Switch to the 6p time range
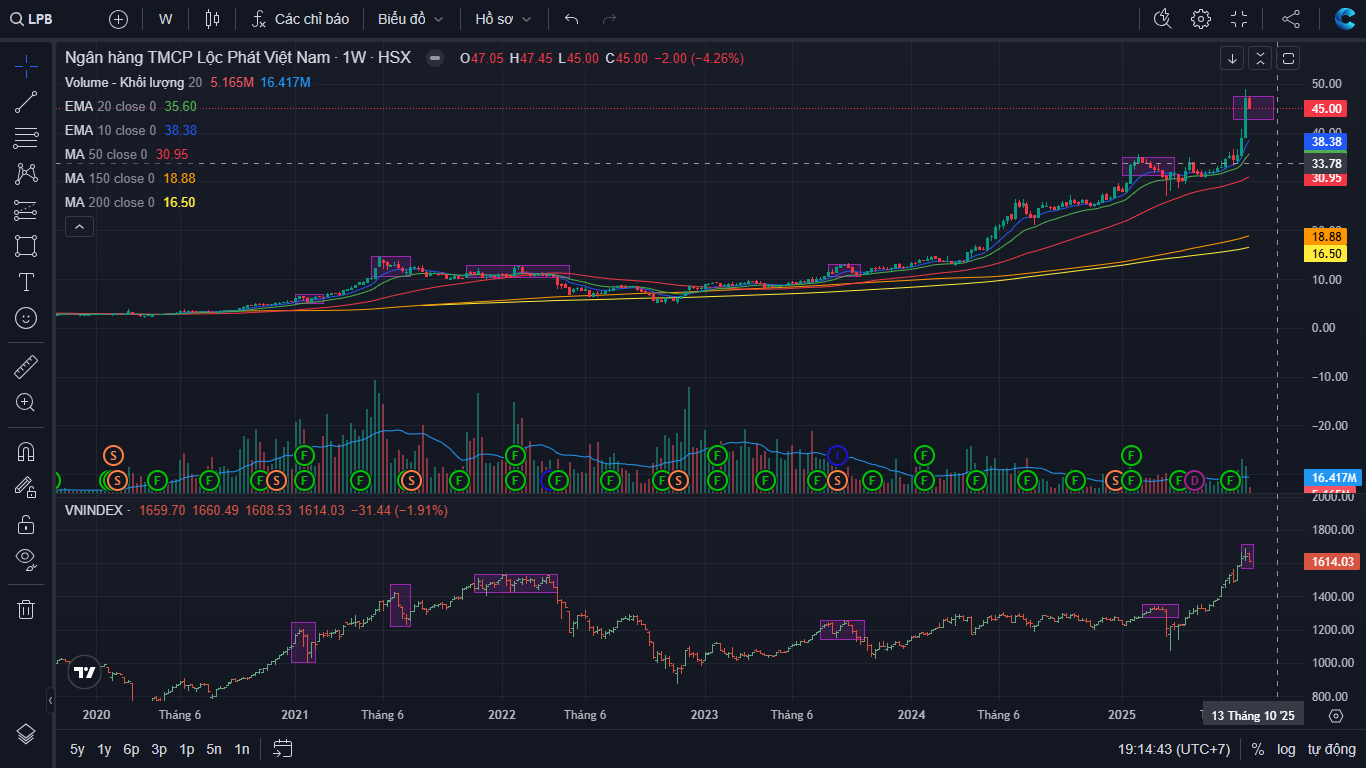Screen dimensions: 1366x768 [131, 749]
